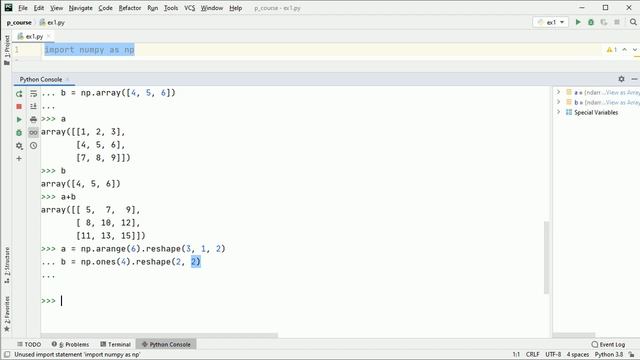Open the Window menu
Viewport: 640px width, 360px height.
tap(212, 8)
